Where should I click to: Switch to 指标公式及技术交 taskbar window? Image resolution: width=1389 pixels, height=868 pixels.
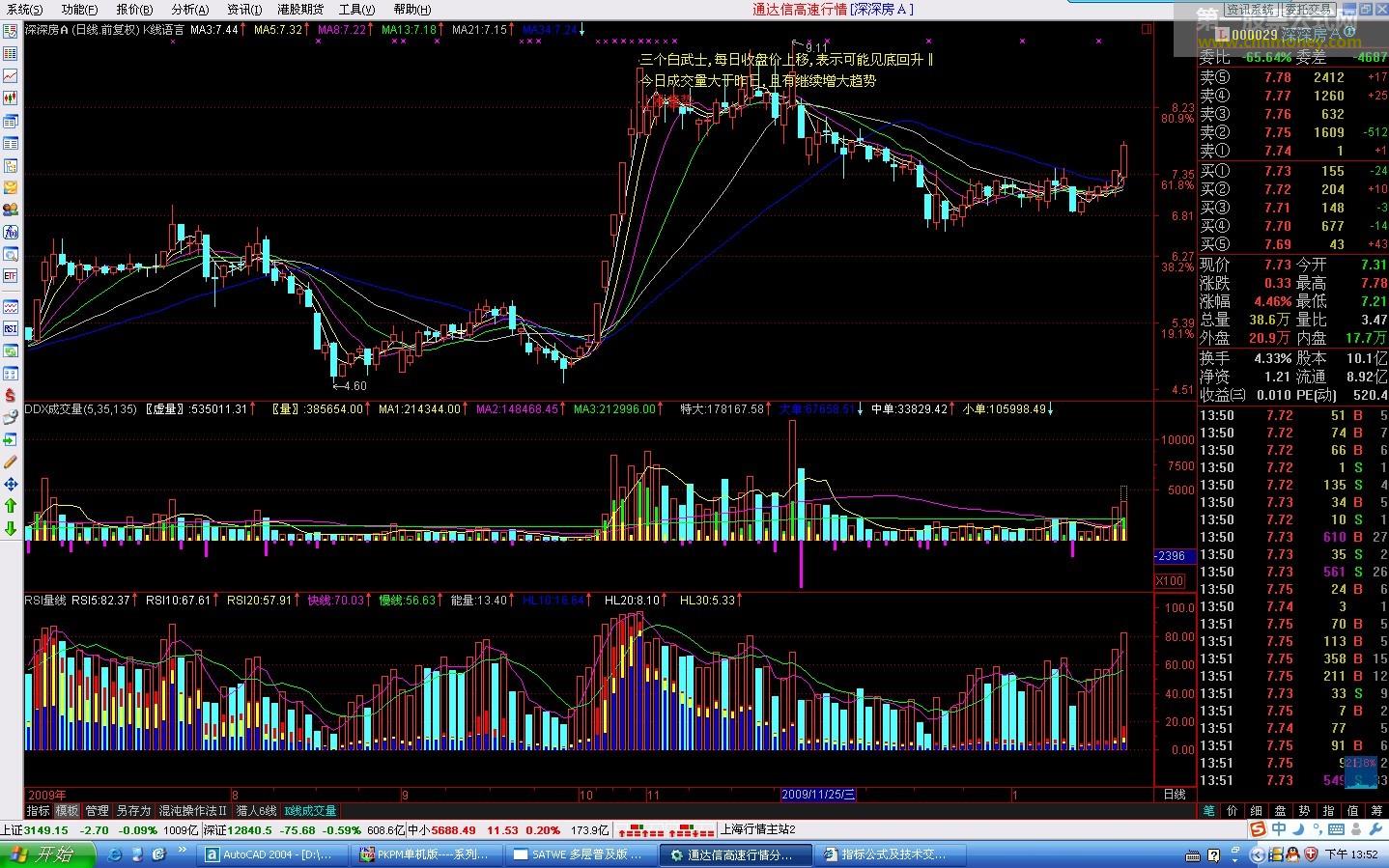click(x=889, y=854)
